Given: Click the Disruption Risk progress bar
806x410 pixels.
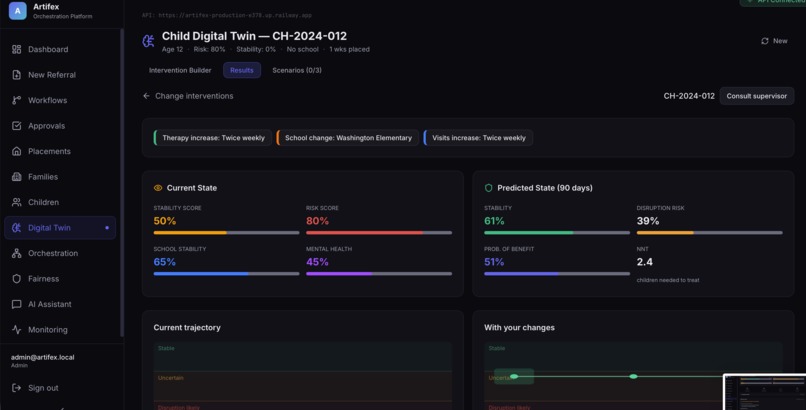Looking at the screenshot, I should click(x=709, y=233).
